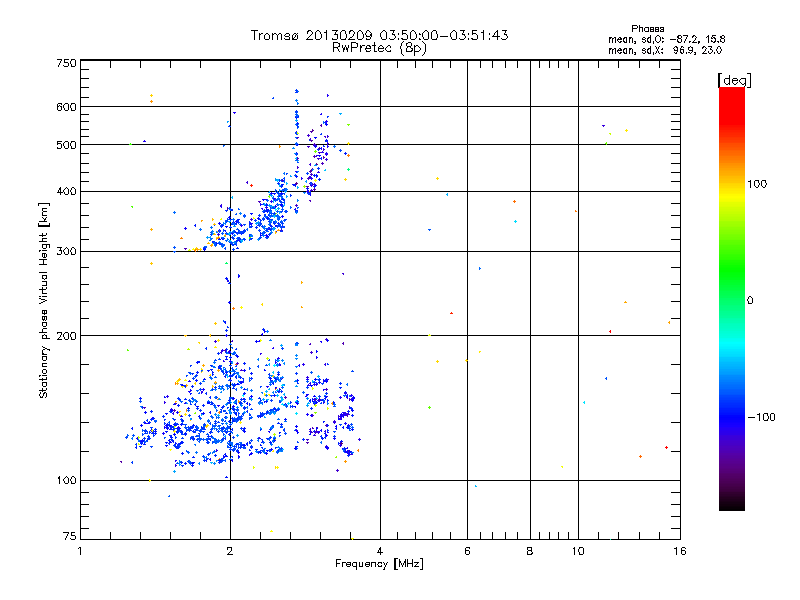Viewport: 800px width, 600px height.
Task: Click the 'Stationary phase Virtual Height [km]' axis label
Action: point(43,301)
